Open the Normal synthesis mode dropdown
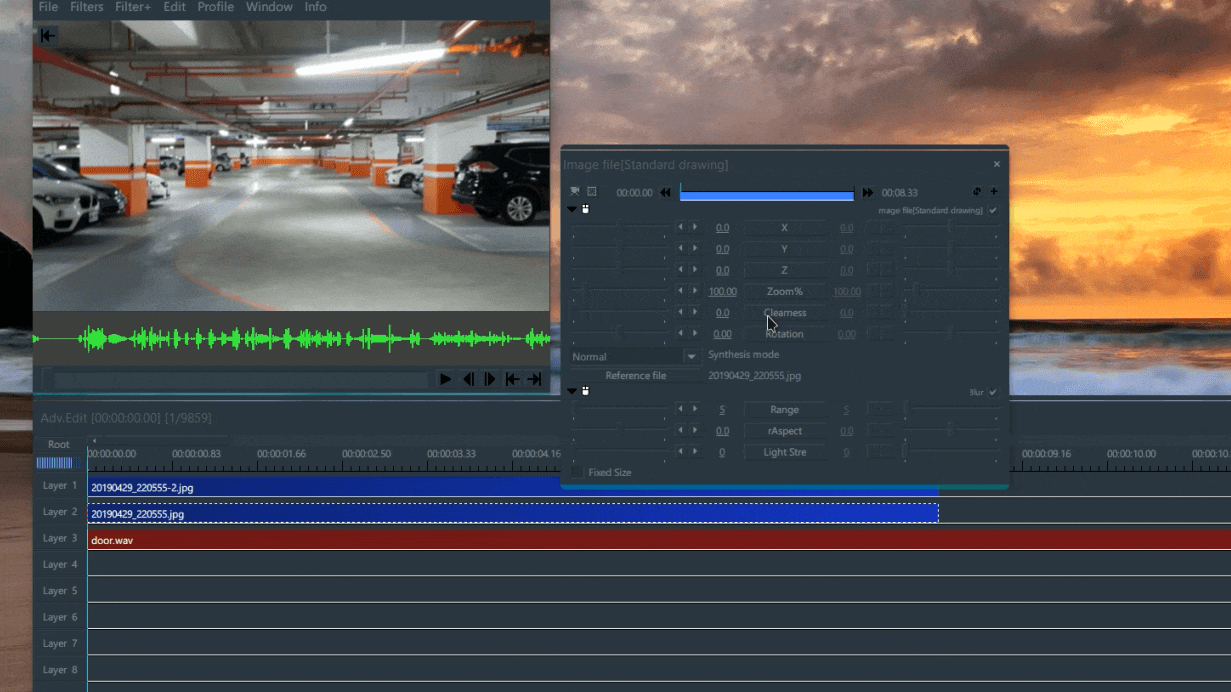1231x692 pixels. (691, 356)
